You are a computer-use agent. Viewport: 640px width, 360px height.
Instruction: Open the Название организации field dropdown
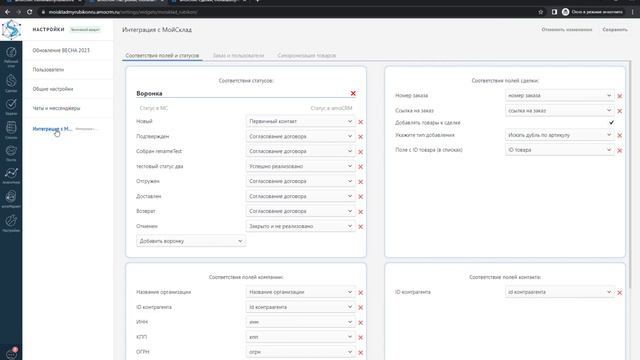[300, 292]
